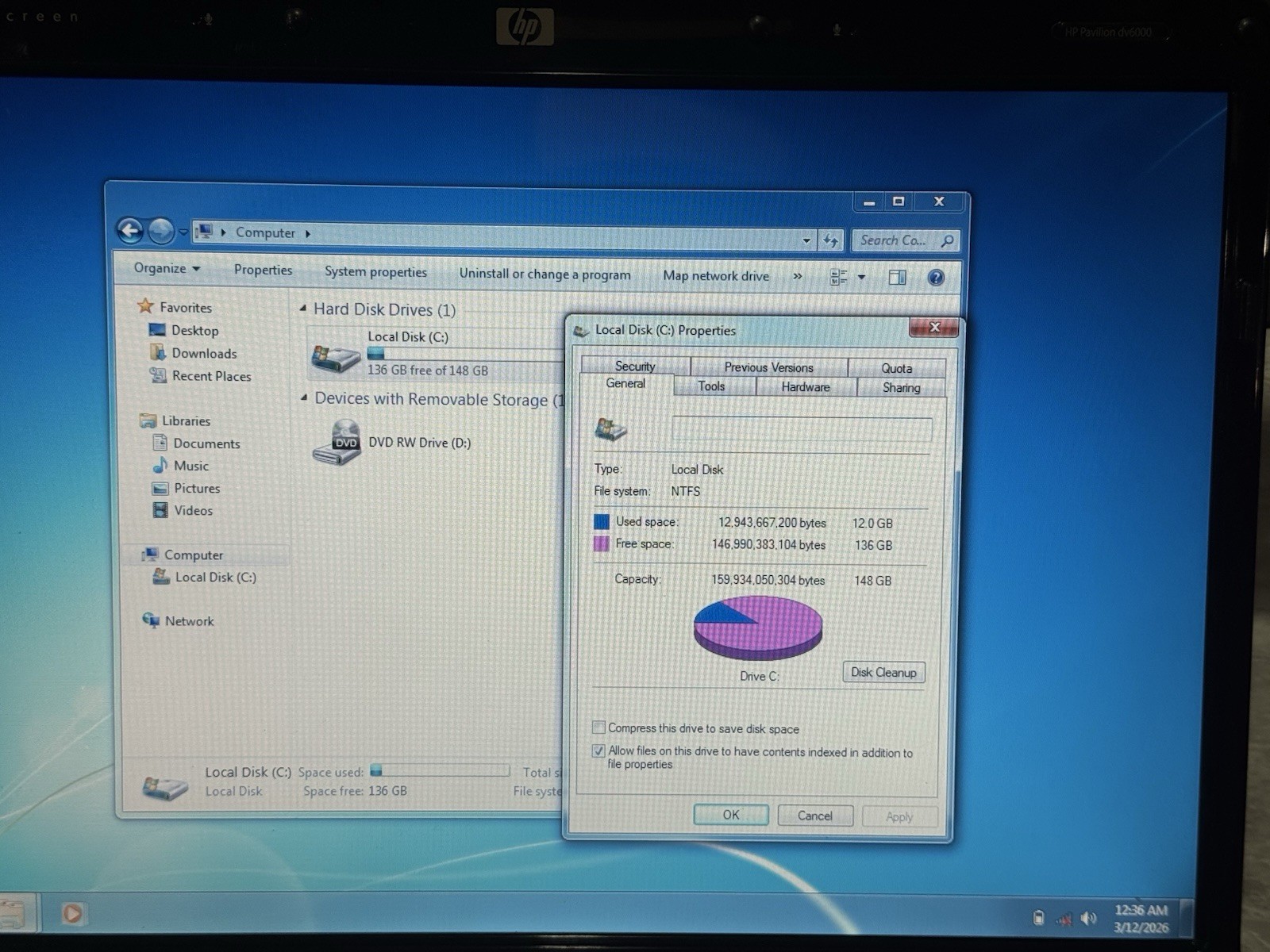
Task: Open the Organize menu
Action: (x=167, y=268)
